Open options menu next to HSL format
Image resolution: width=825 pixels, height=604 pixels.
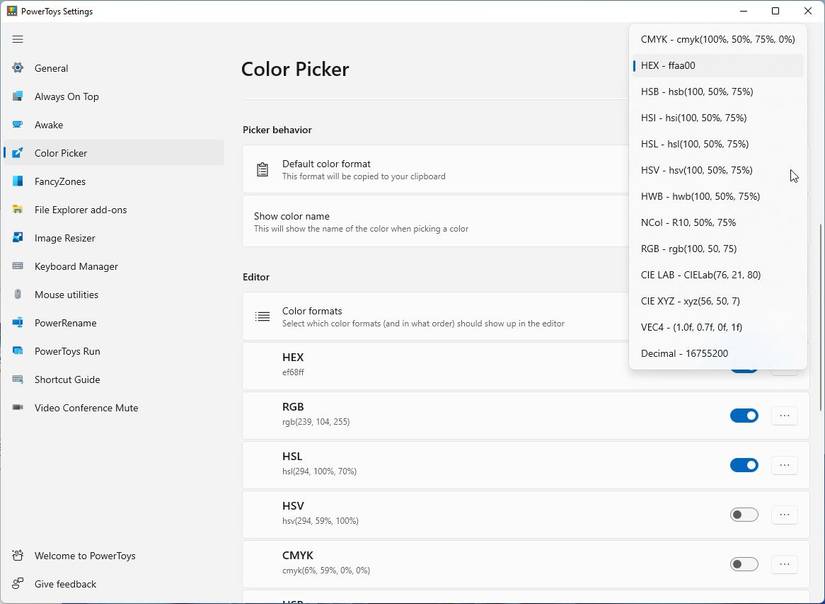point(784,464)
